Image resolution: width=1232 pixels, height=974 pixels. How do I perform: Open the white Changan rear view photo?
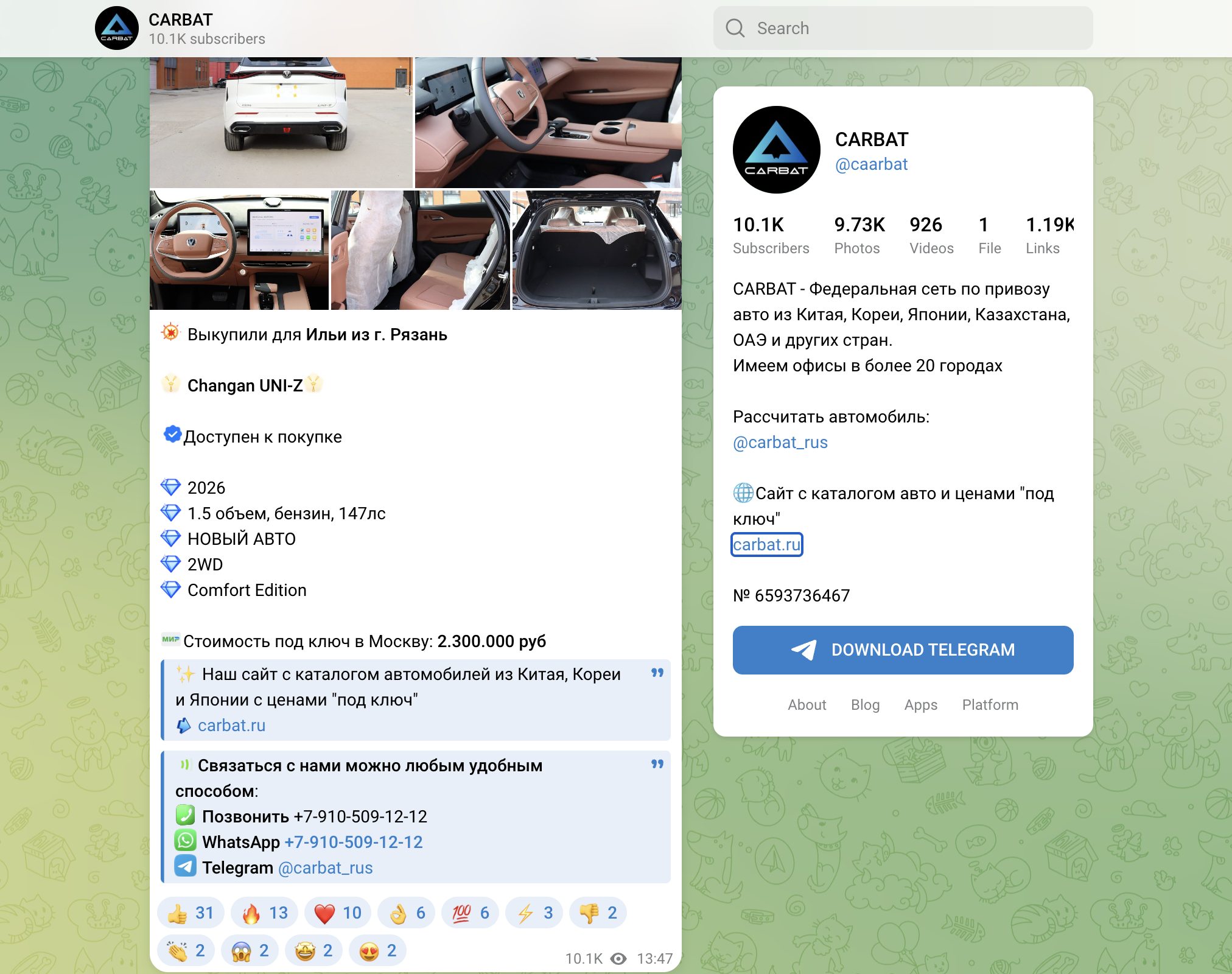[x=281, y=122]
